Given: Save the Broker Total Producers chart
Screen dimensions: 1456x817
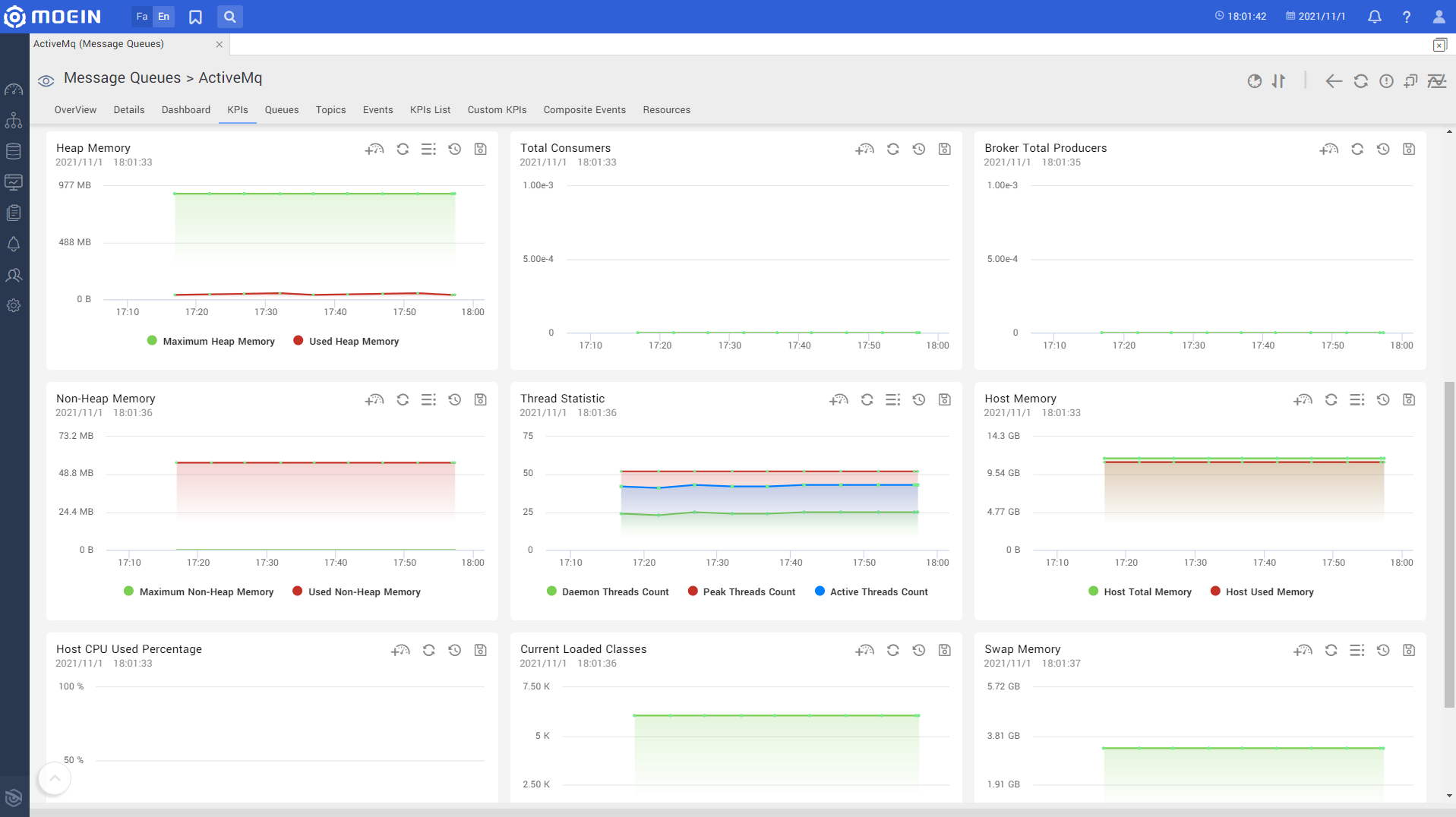Looking at the screenshot, I should click(1409, 149).
